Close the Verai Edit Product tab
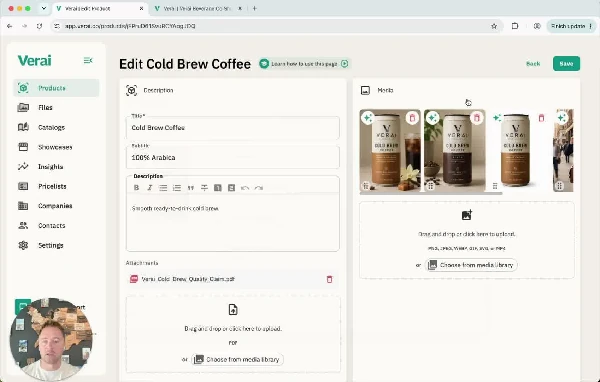This screenshot has width=600, height=382. click(142, 8)
